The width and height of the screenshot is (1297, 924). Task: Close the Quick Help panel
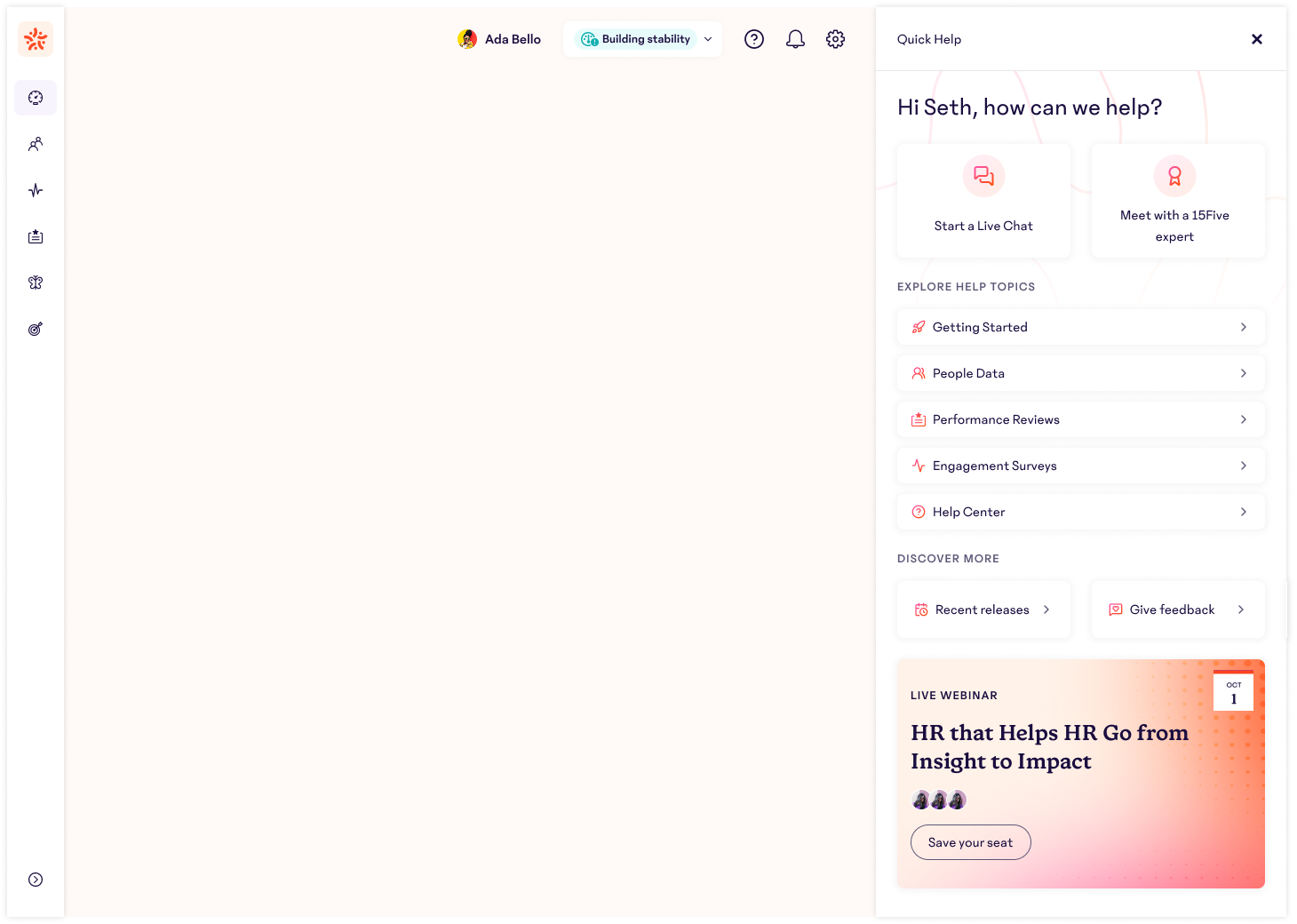pyautogui.click(x=1256, y=39)
